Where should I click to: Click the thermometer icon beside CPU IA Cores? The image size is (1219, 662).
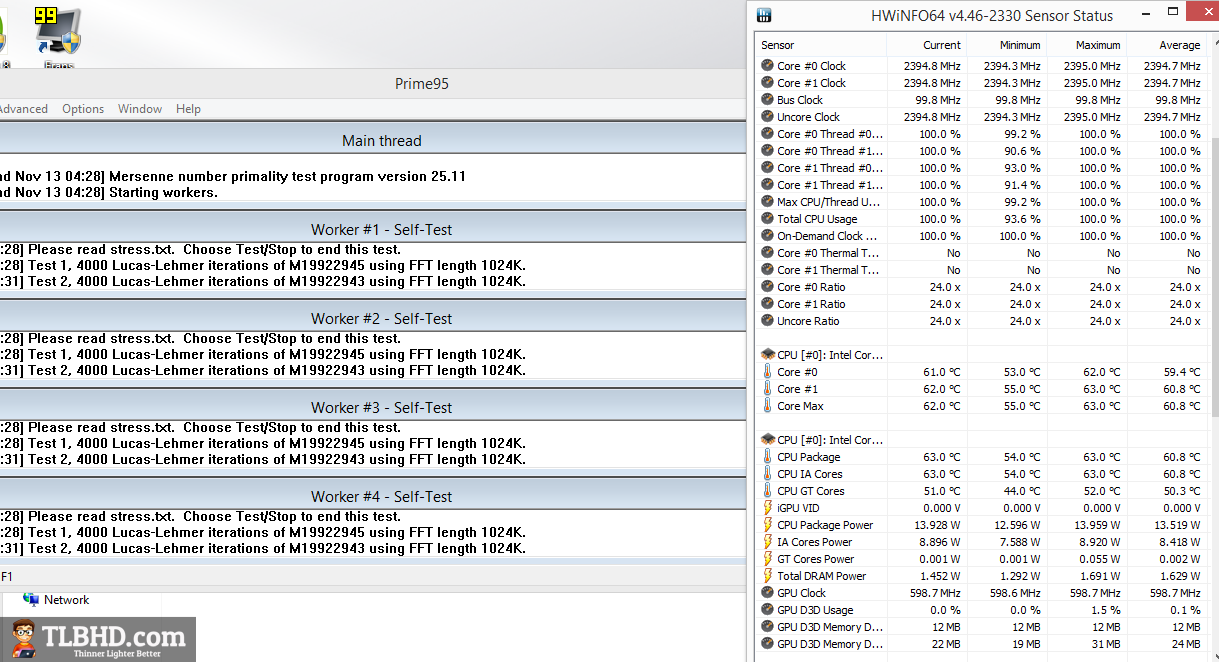click(767, 474)
